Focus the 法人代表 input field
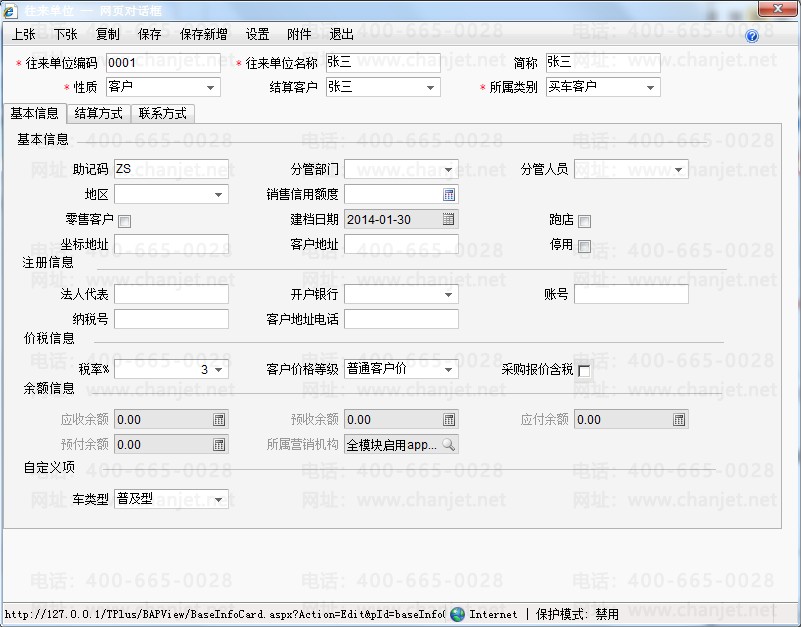Screen dimensions: 801x627 click(x=171, y=294)
